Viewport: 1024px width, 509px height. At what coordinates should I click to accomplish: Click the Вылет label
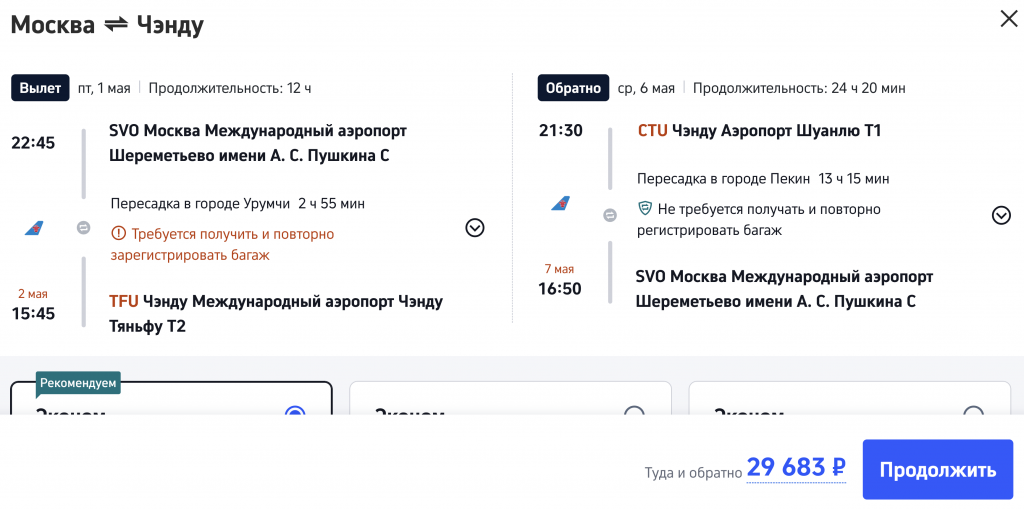click(x=40, y=88)
